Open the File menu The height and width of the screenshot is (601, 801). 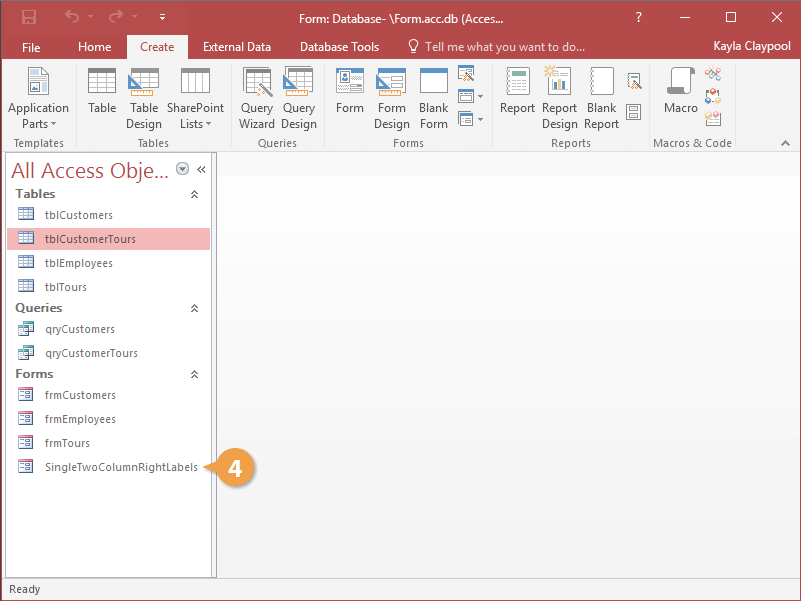(x=31, y=47)
